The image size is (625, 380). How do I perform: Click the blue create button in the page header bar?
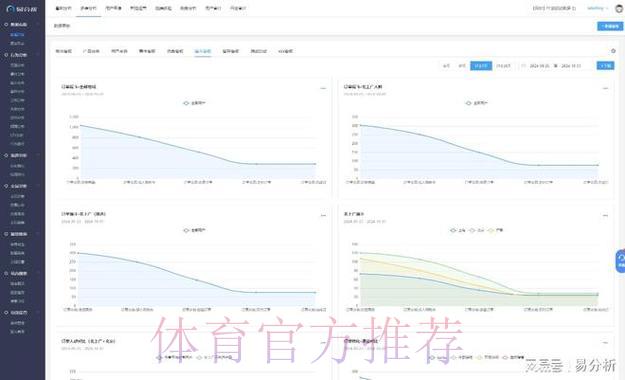(x=610, y=26)
